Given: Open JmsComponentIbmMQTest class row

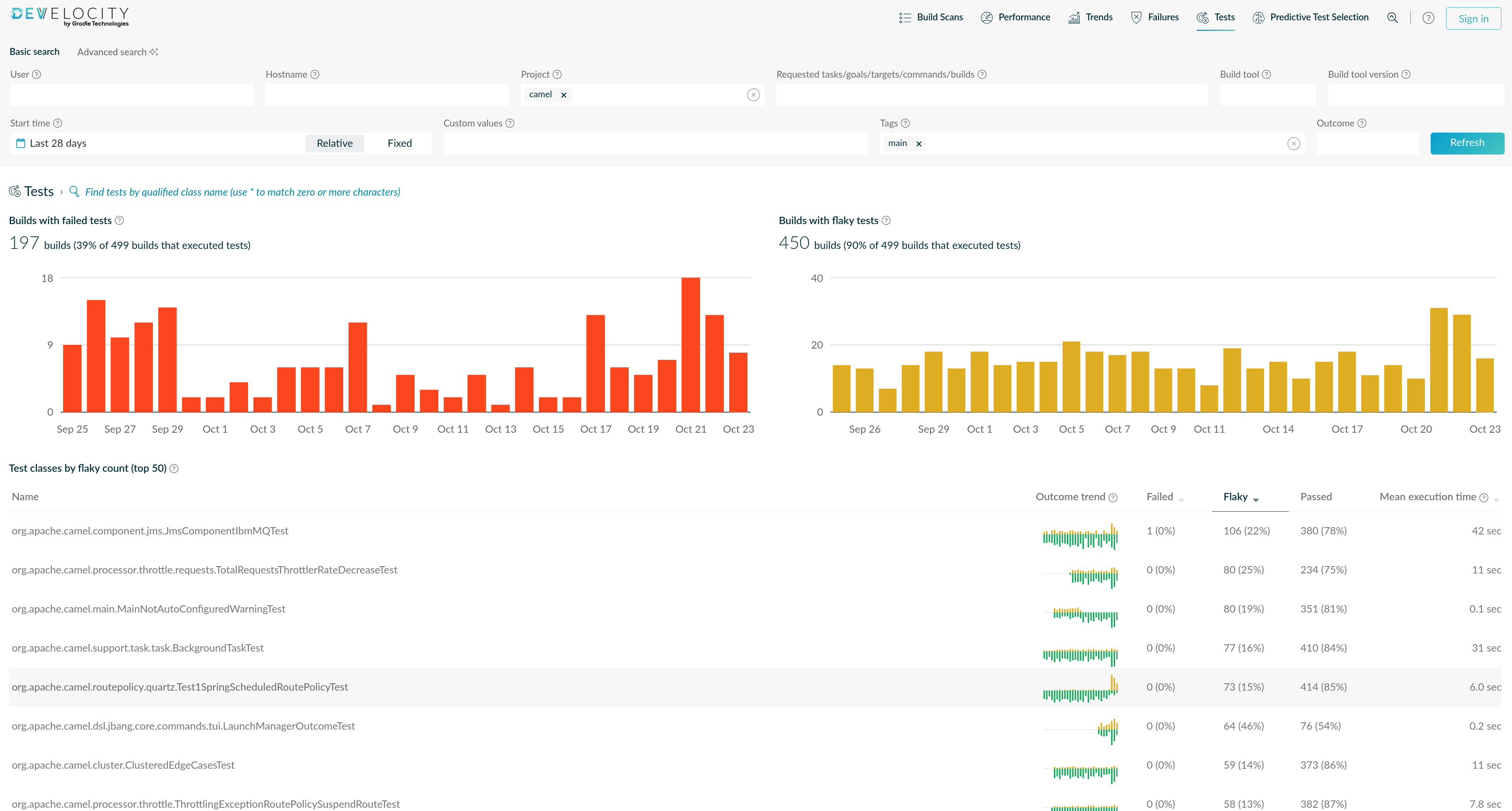Looking at the screenshot, I should tap(755, 531).
